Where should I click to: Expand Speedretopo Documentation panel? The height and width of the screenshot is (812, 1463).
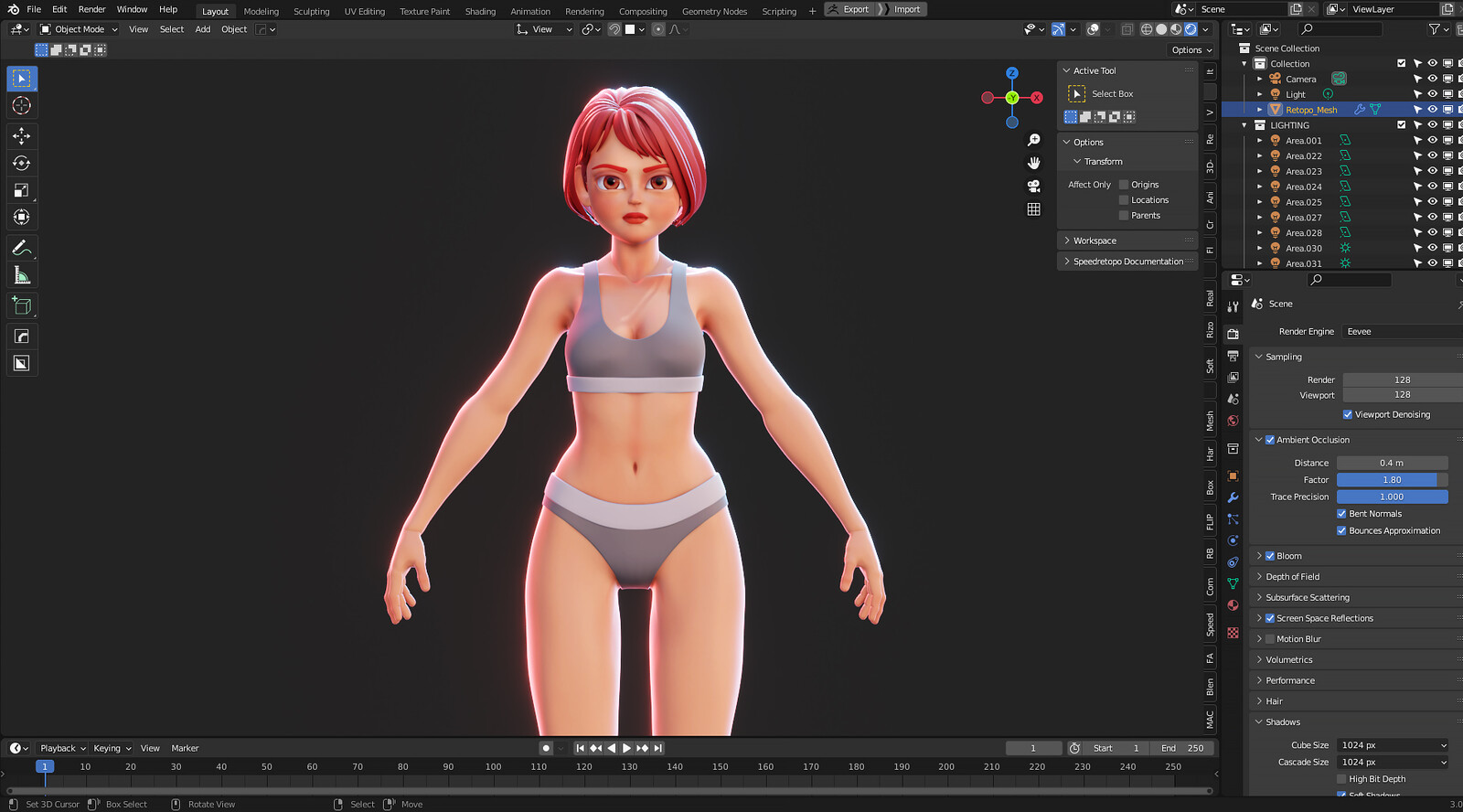point(1127,262)
